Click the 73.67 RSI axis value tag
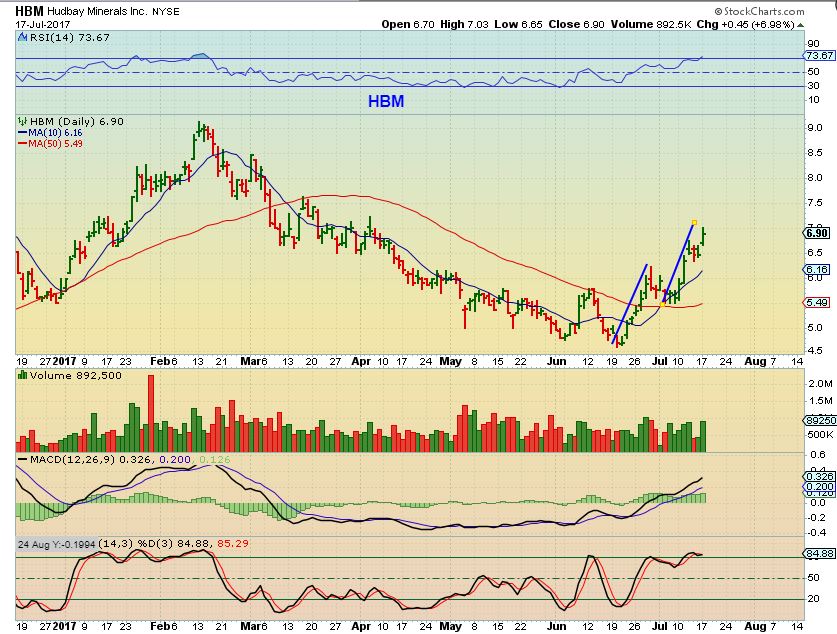The image size is (837, 634). point(819,56)
